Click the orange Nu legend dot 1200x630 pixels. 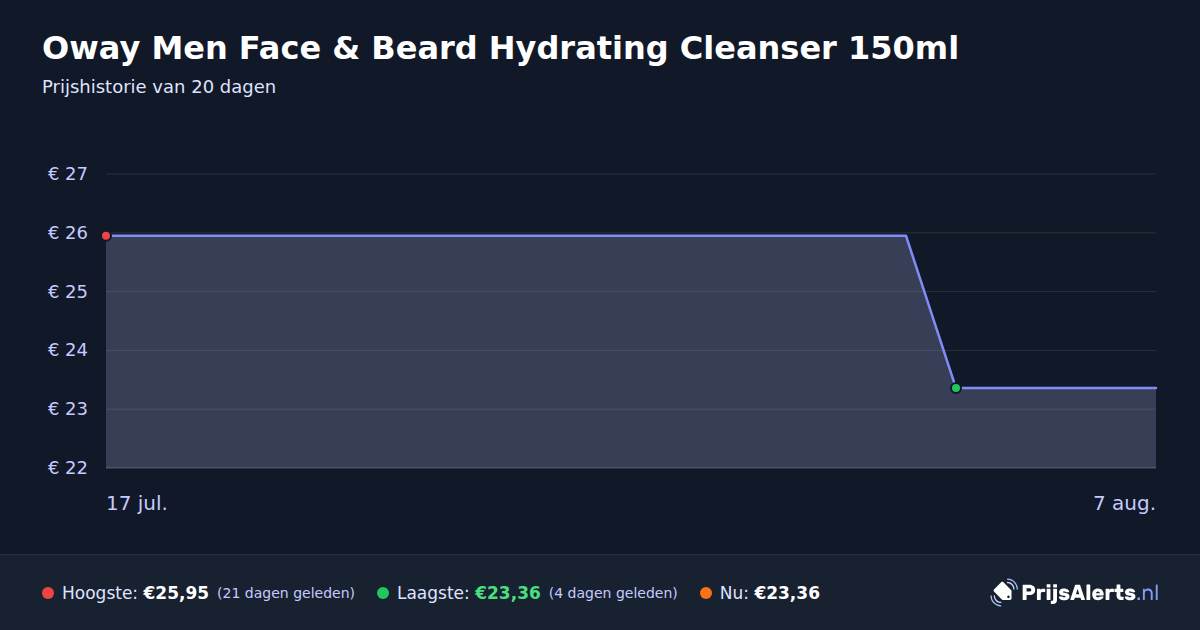pyautogui.click(x=706, y=593)
